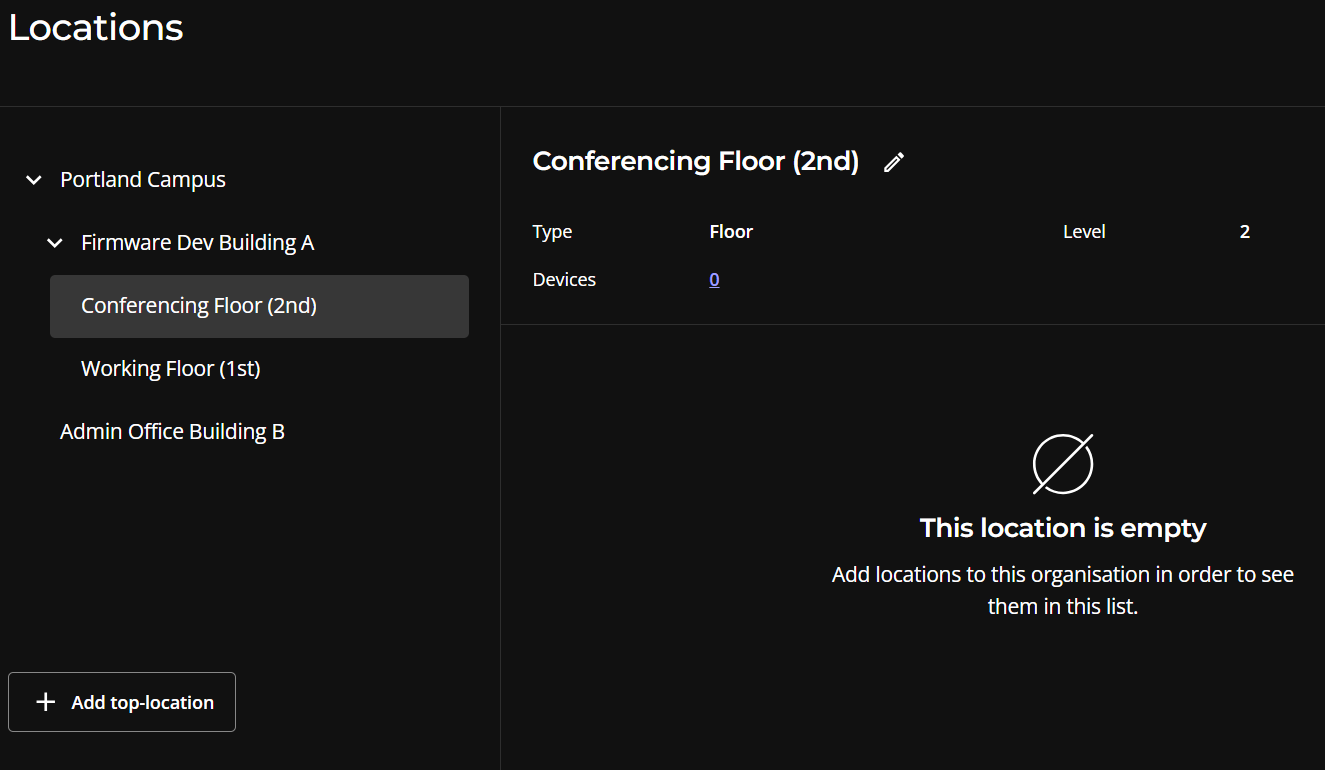The width and height of the screenshot is (1325, 770).
Task: Edit Conferencing Floor (2nd) name with pencil icon
Action: (x=894, y=162)
